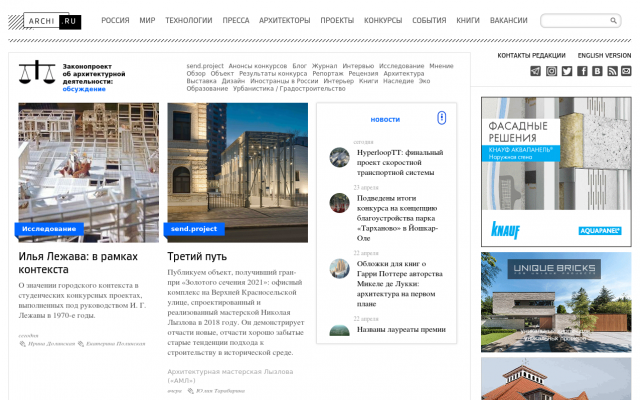The height and width of the screenshot is (400, 640).
Task: Open the Facebook icon
Action: (582, 71)
